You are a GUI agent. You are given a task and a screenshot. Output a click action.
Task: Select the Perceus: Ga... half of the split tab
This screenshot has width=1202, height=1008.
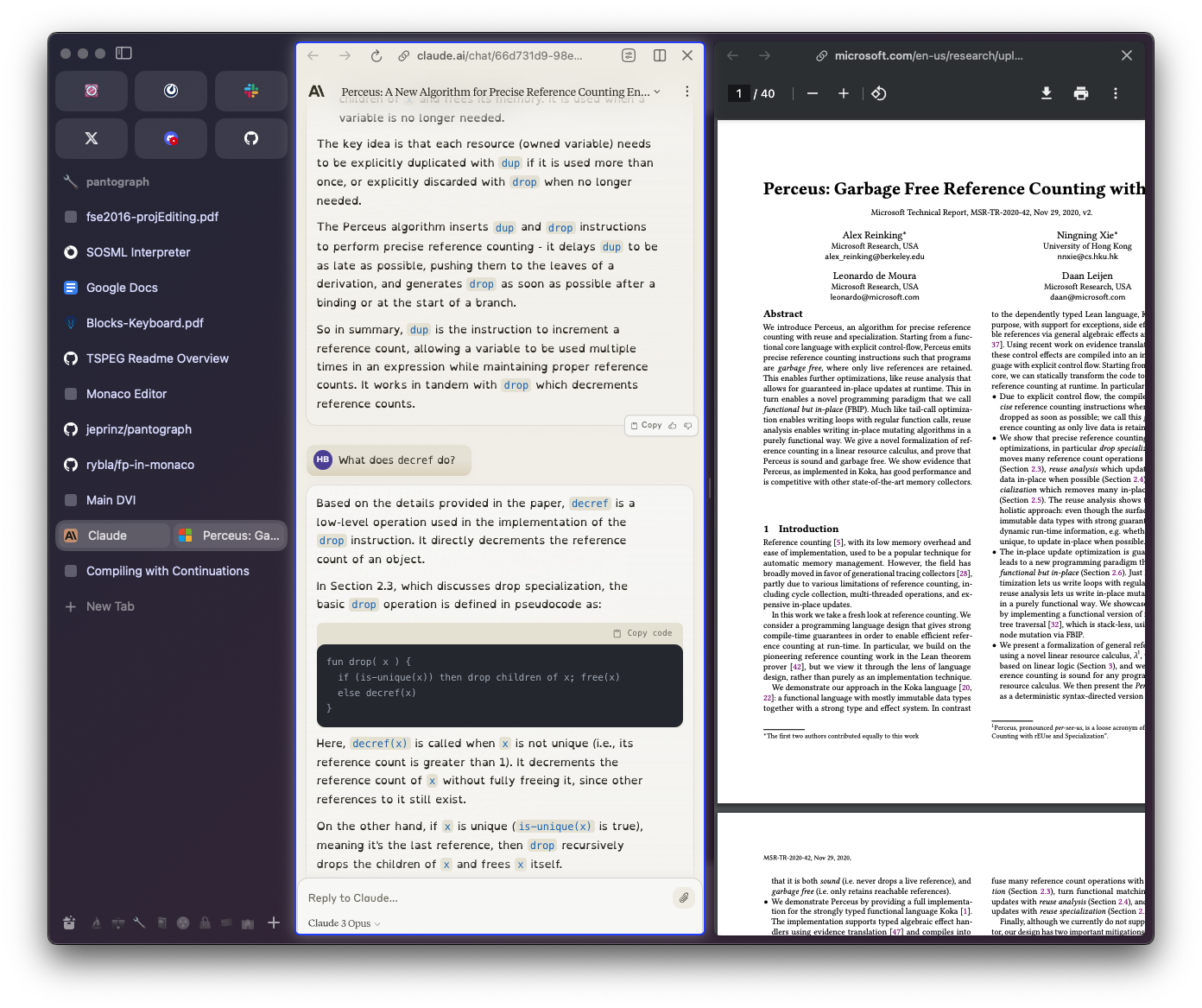pos(229,536)
